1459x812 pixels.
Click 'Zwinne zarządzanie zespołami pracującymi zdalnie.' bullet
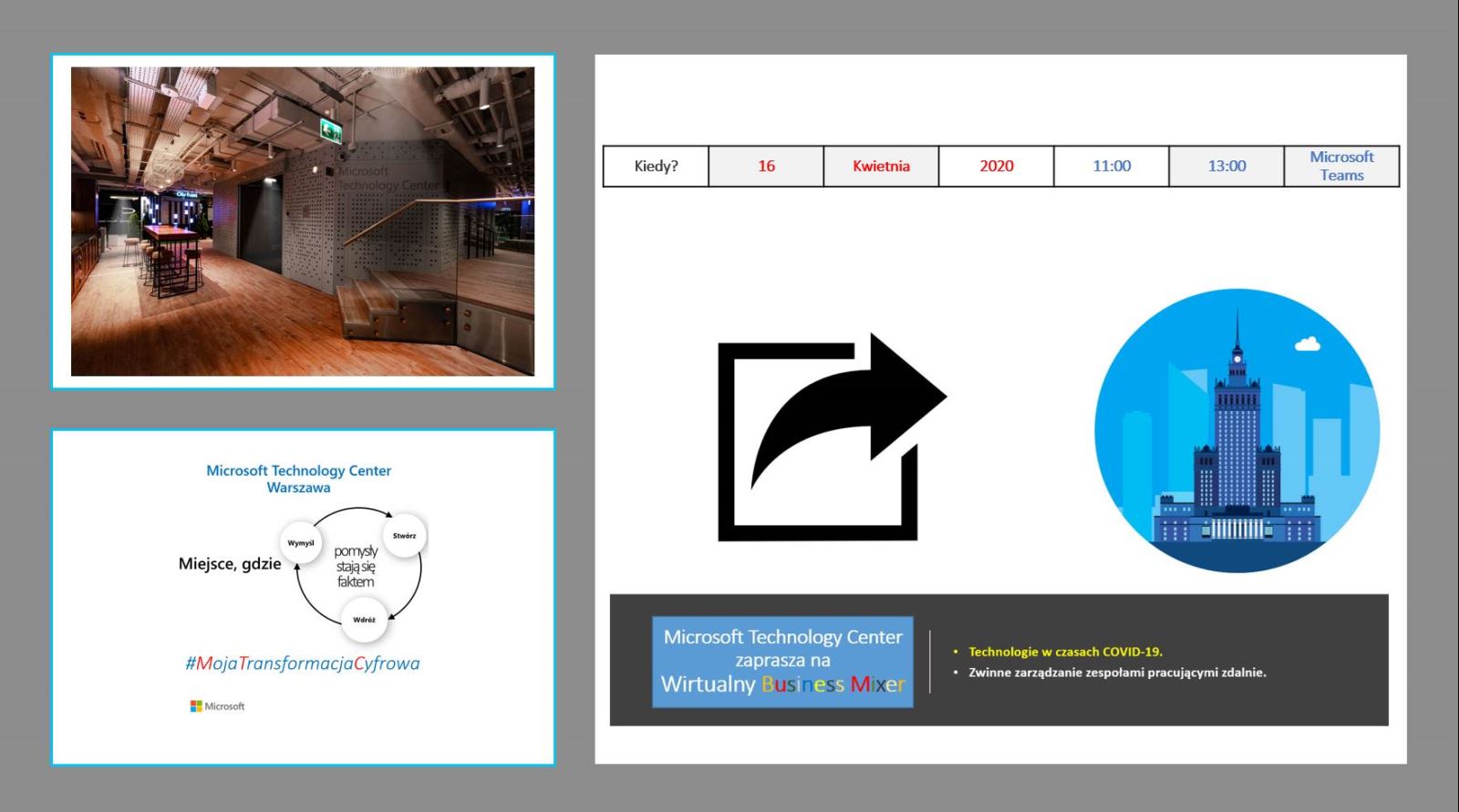click(1117, 673)
